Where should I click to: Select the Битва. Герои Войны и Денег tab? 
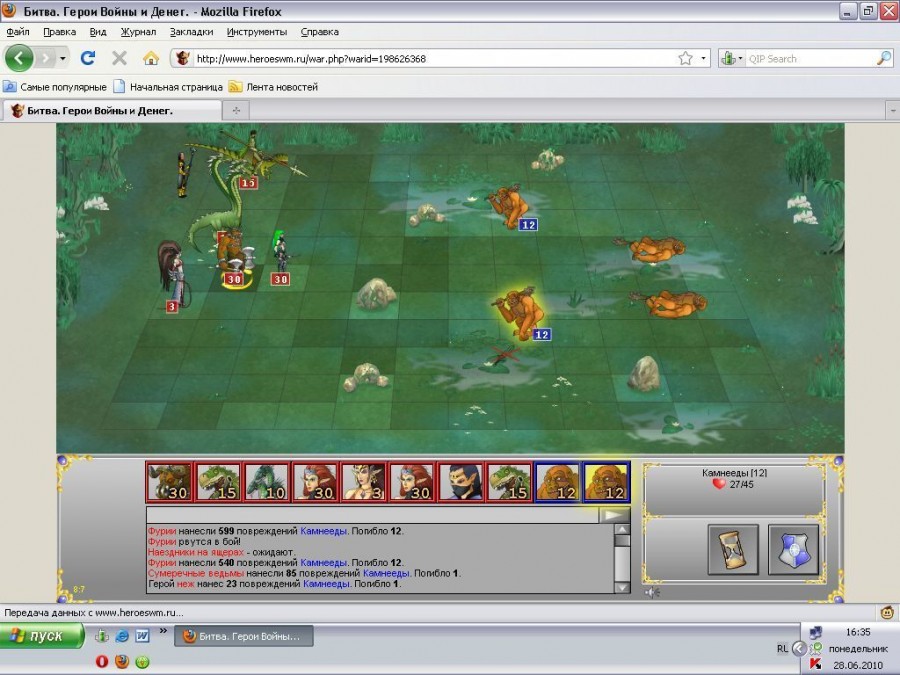tap(112, 110)
